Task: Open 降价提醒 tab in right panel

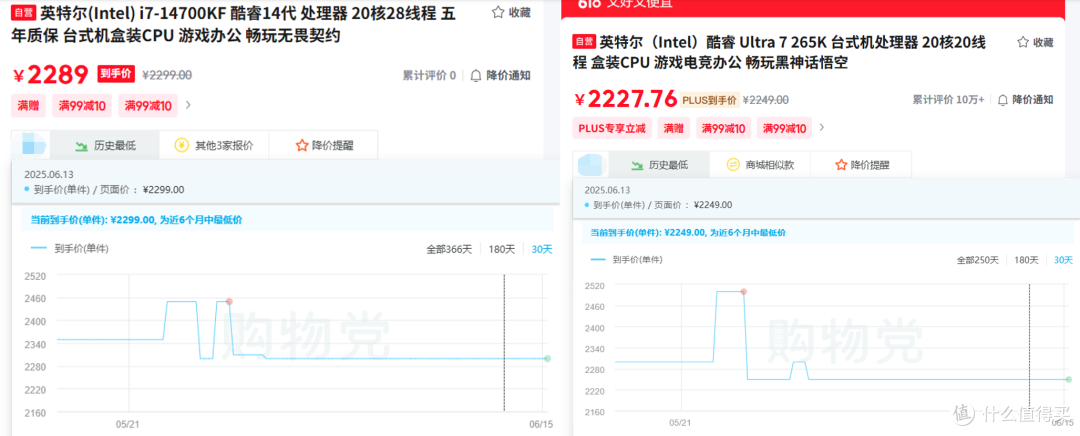Action: point(861,165)
